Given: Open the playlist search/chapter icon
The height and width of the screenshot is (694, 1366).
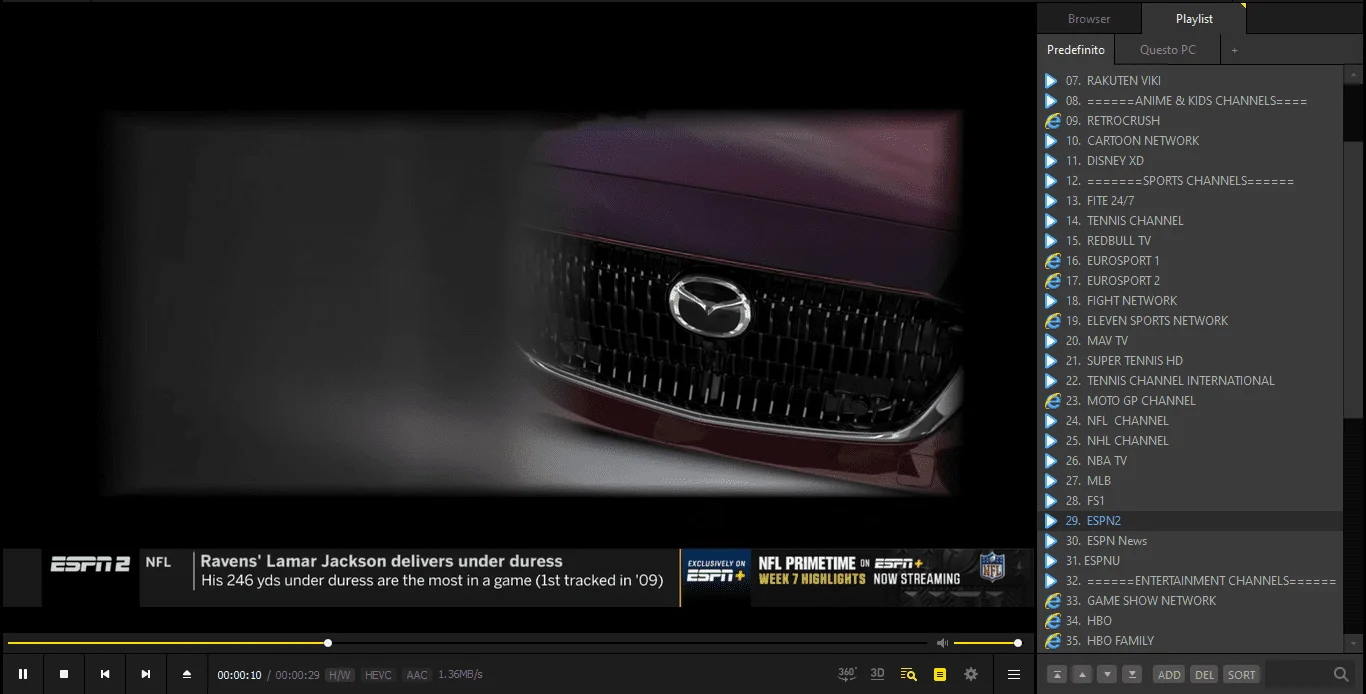Looking at the screenshot, I should coord(908,674).
